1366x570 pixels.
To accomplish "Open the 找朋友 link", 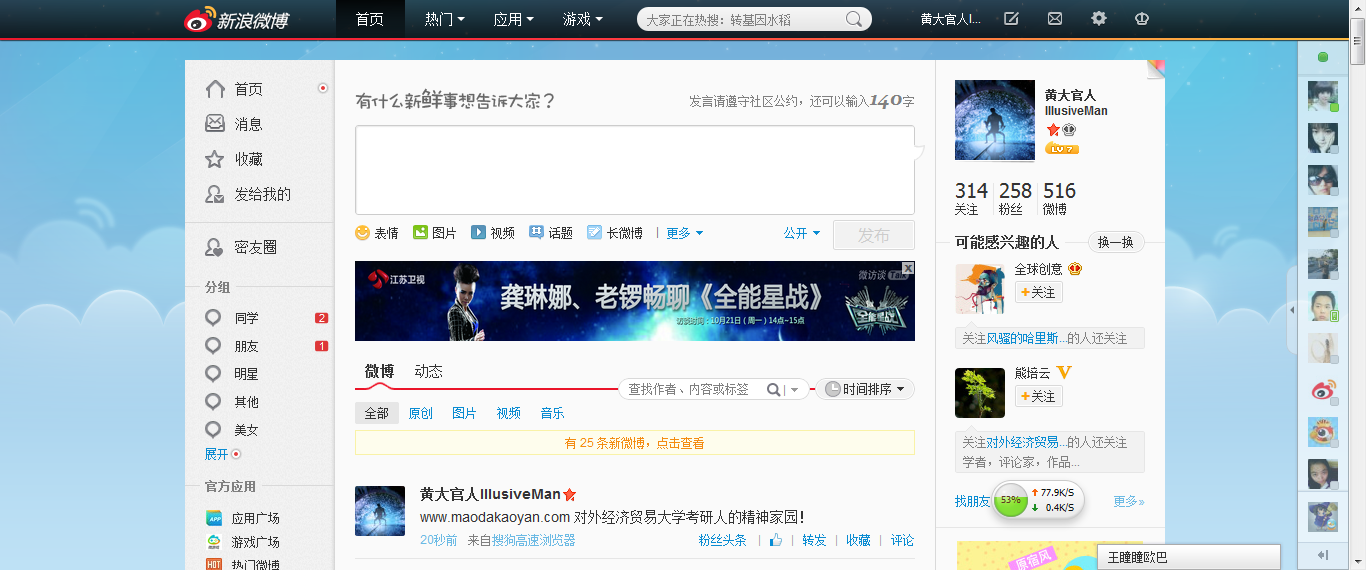I will pos(973,501).
